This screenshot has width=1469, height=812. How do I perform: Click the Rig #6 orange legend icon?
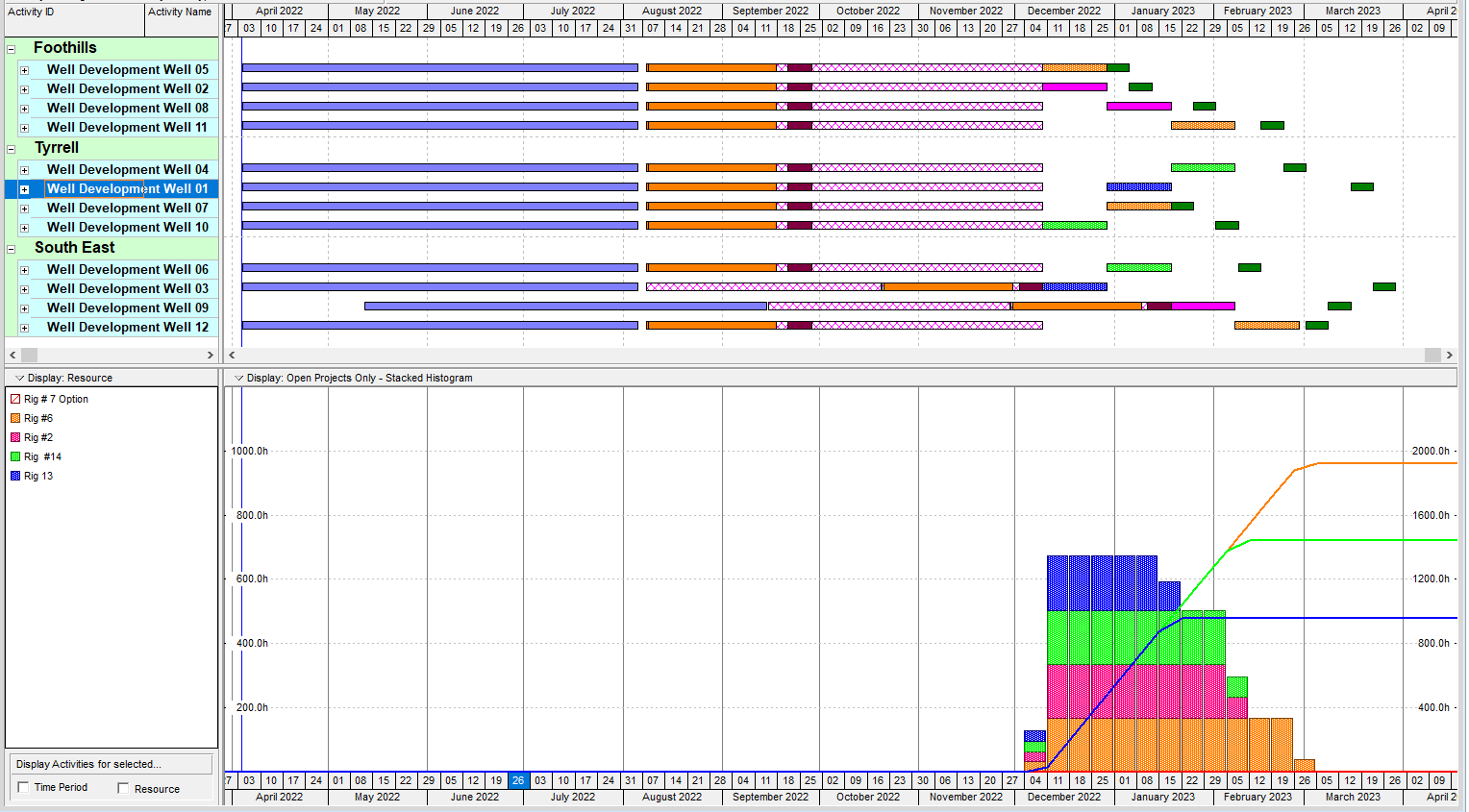15,418
